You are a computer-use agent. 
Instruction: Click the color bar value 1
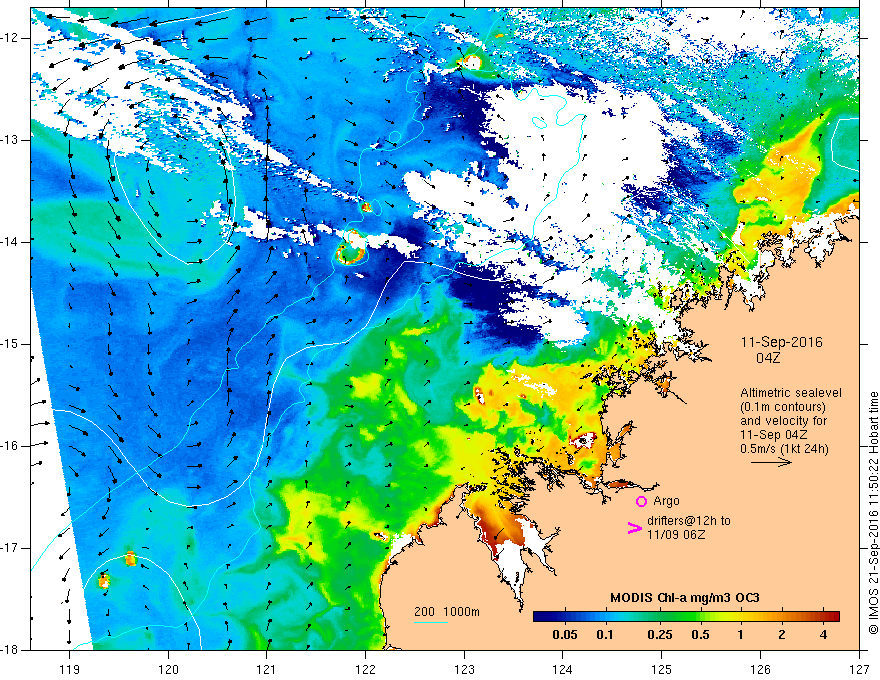(741, 635)
